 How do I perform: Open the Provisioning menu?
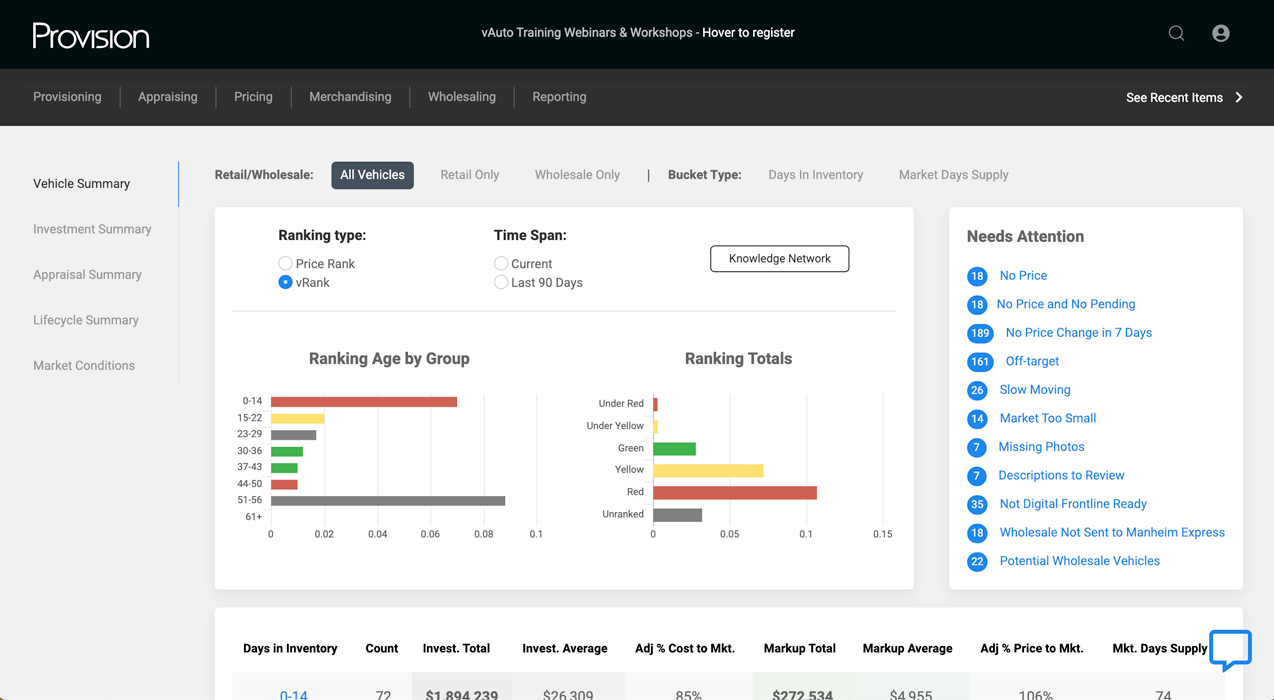[67, 97]
